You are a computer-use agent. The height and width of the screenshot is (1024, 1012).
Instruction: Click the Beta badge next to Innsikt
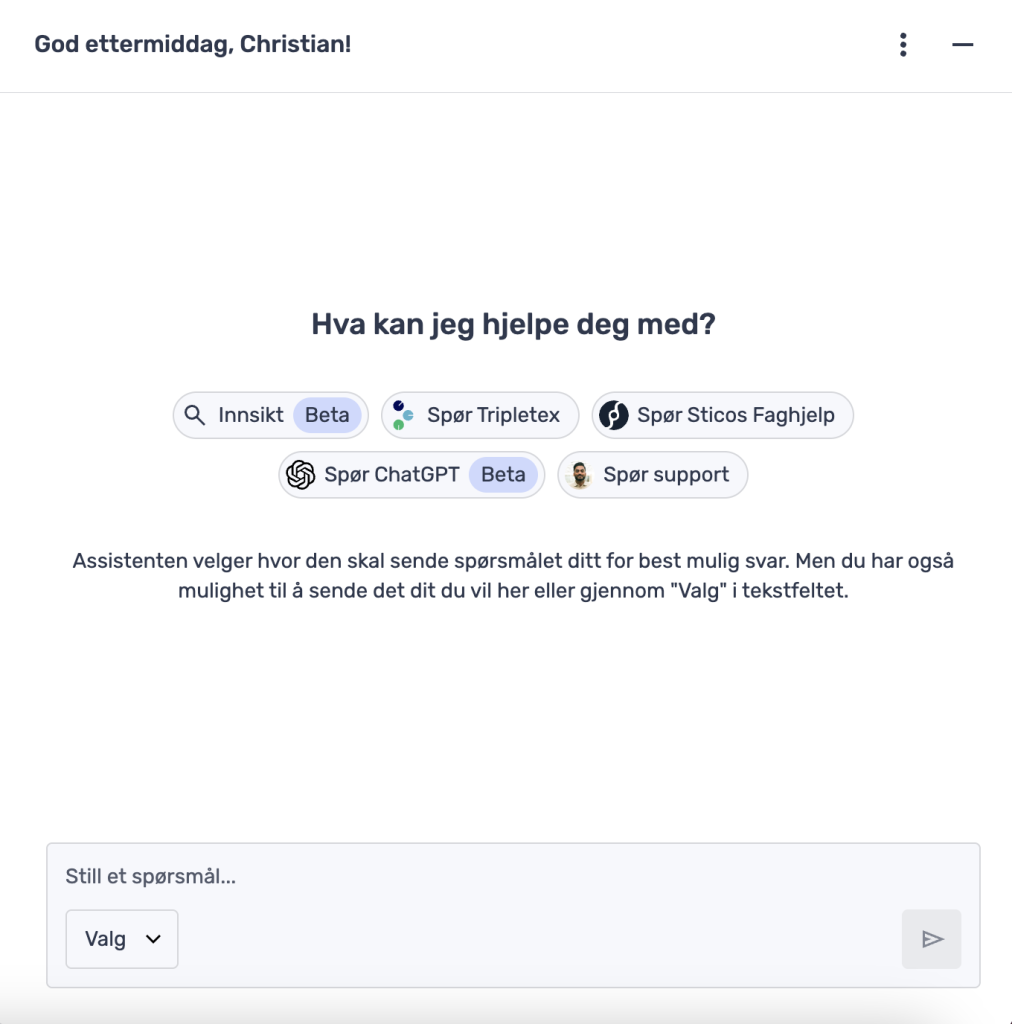328,414
